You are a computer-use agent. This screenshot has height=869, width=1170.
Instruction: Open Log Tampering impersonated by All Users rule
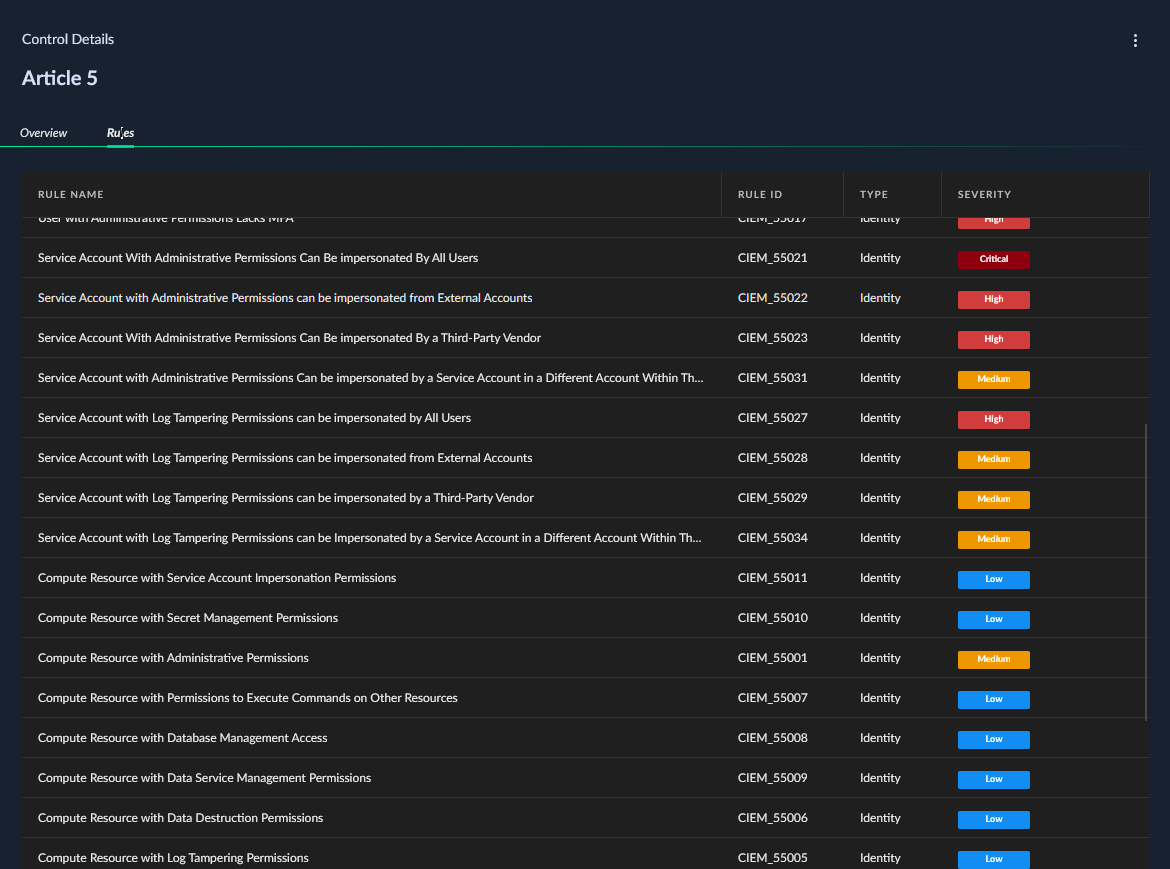(254, 418)
